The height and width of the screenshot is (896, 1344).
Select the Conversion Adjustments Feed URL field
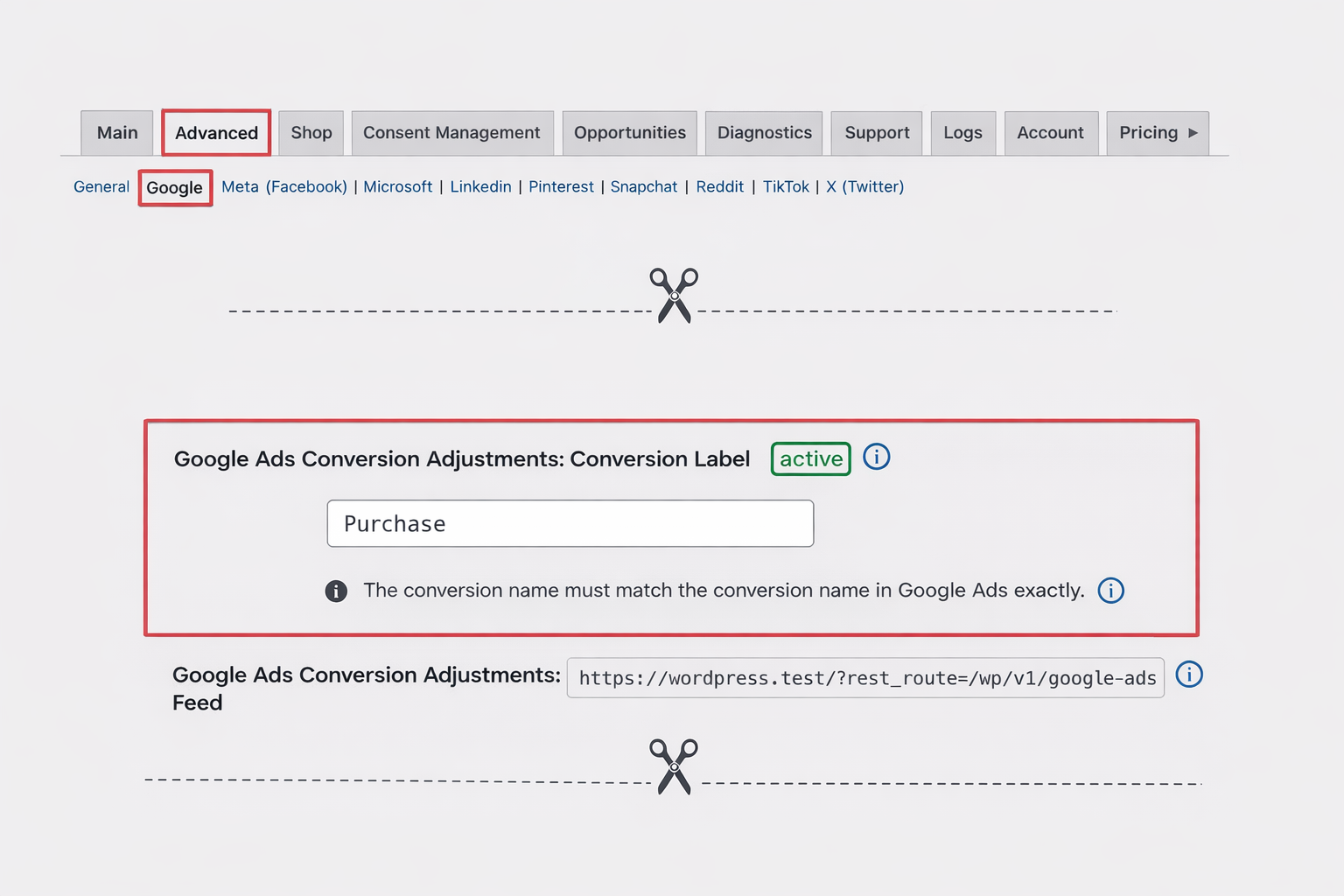coord(864,677)
